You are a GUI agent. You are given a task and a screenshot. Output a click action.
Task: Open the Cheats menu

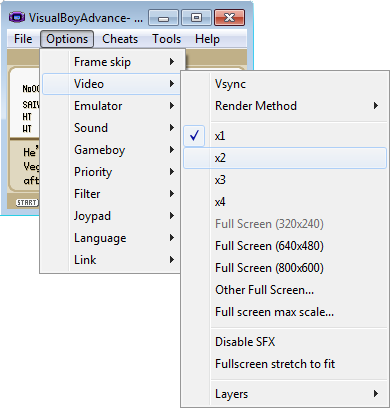point(120,39)
